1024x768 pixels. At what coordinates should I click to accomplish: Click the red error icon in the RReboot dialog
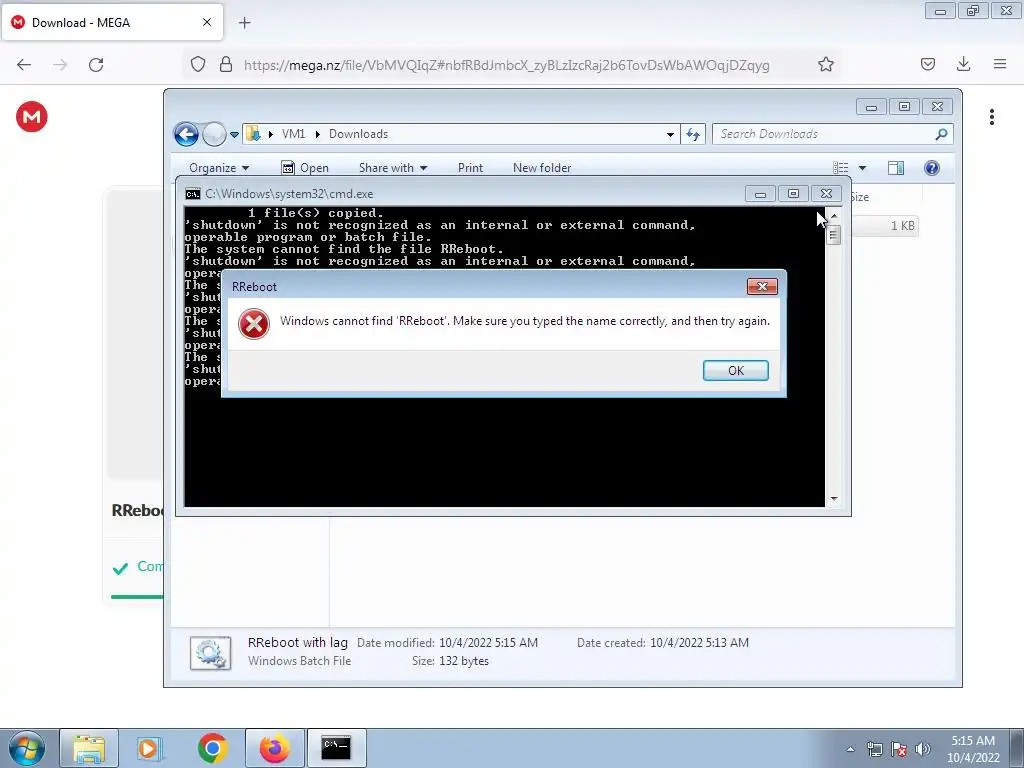click(254, 324)
